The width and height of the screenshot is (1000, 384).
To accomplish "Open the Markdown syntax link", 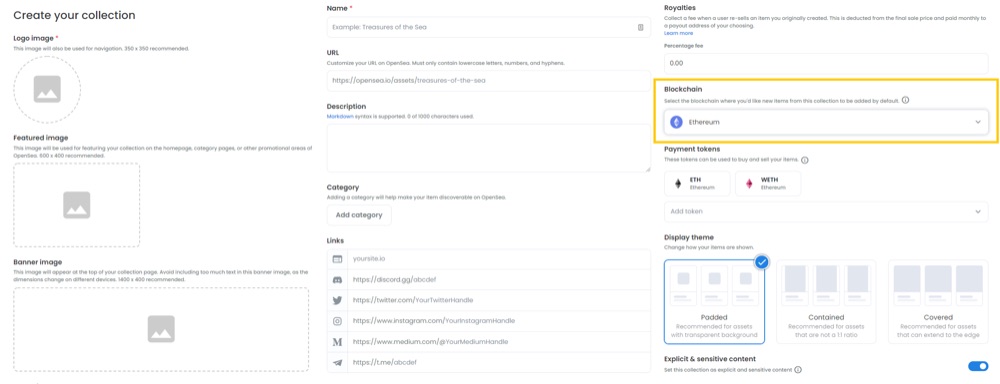I will pos(339,117).
